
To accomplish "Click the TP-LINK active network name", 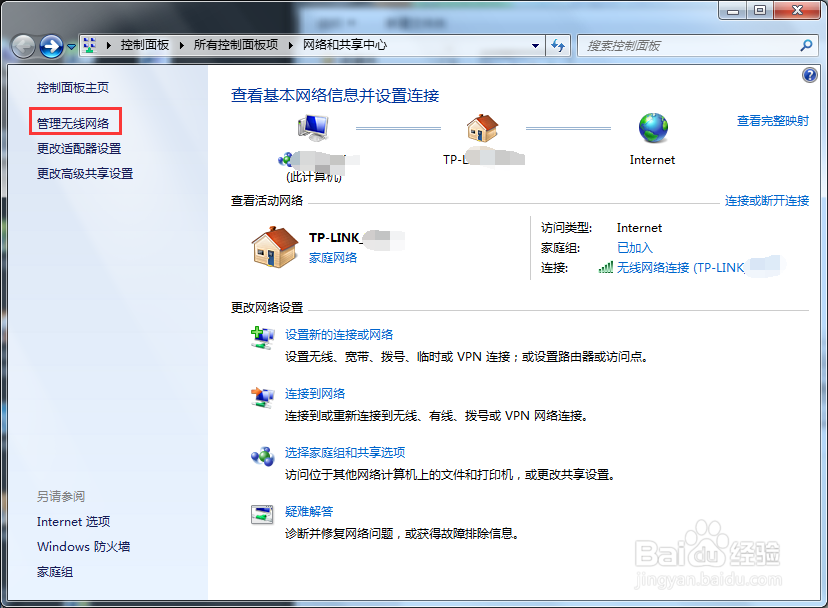I will pyautogui.click(x=335, y=238).
